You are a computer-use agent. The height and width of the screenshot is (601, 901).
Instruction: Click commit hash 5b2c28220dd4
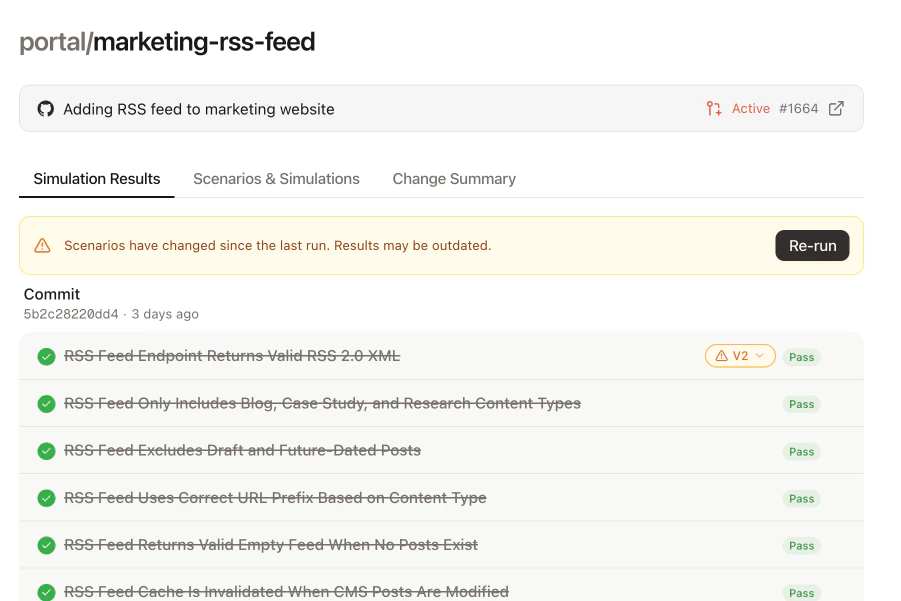(x=71, y=314)
